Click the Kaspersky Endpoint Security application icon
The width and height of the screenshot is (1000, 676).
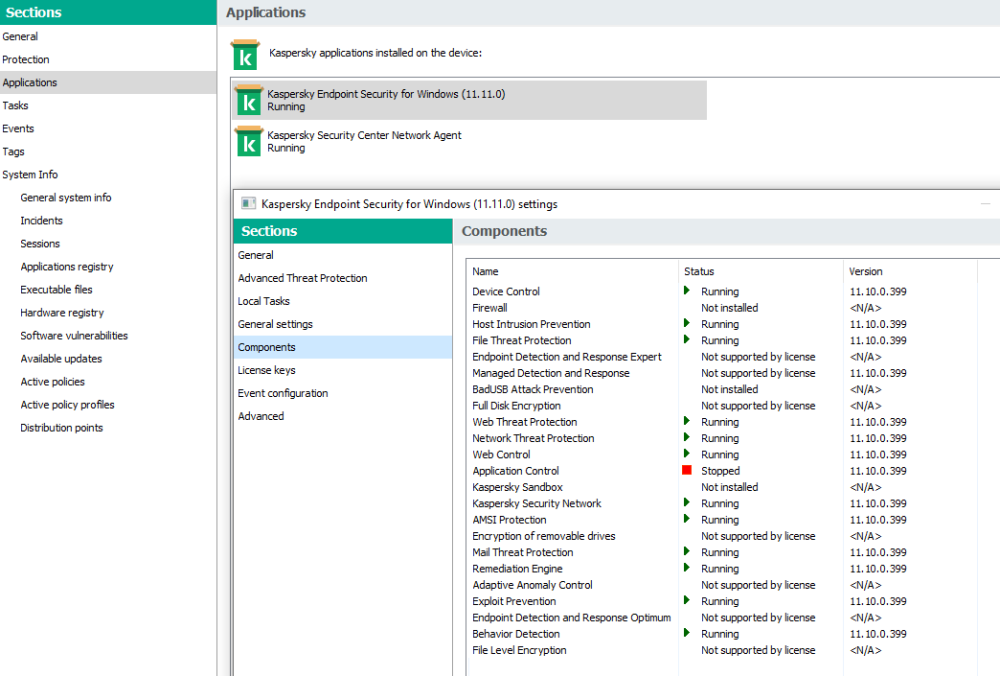[x=249, y=100]
